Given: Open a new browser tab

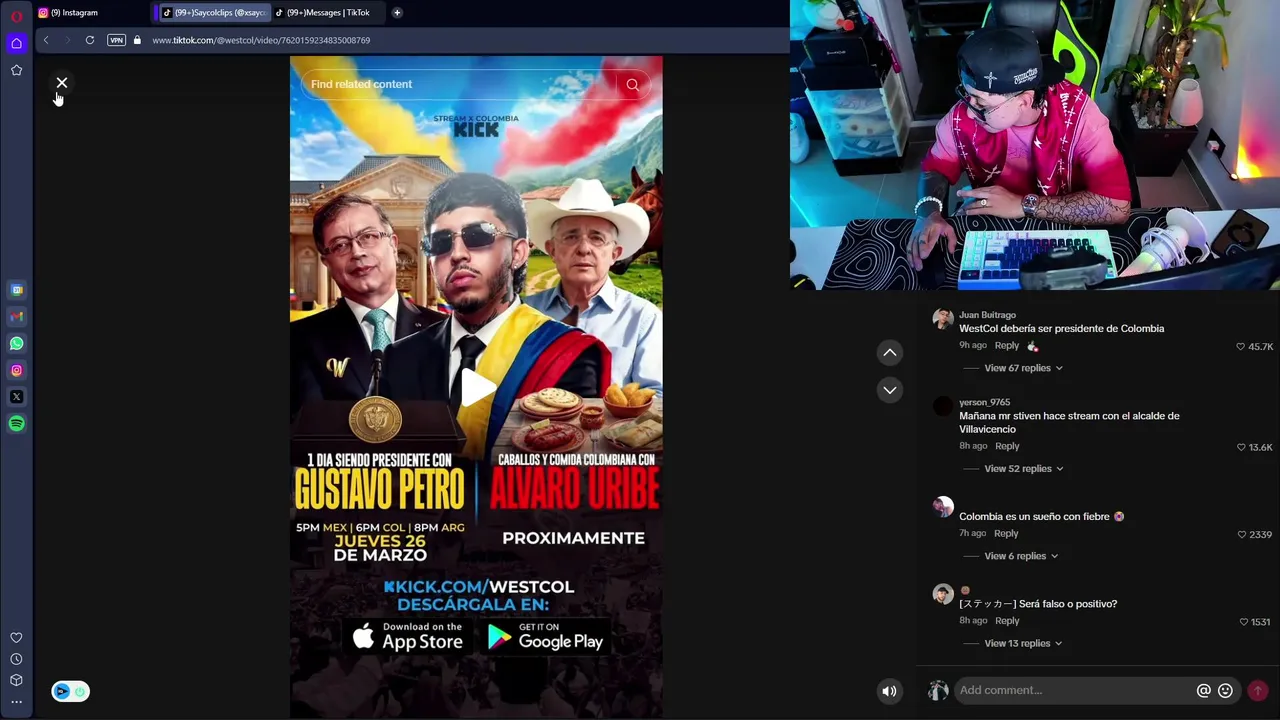Looking at the screenshot, I should pos(397,13).
